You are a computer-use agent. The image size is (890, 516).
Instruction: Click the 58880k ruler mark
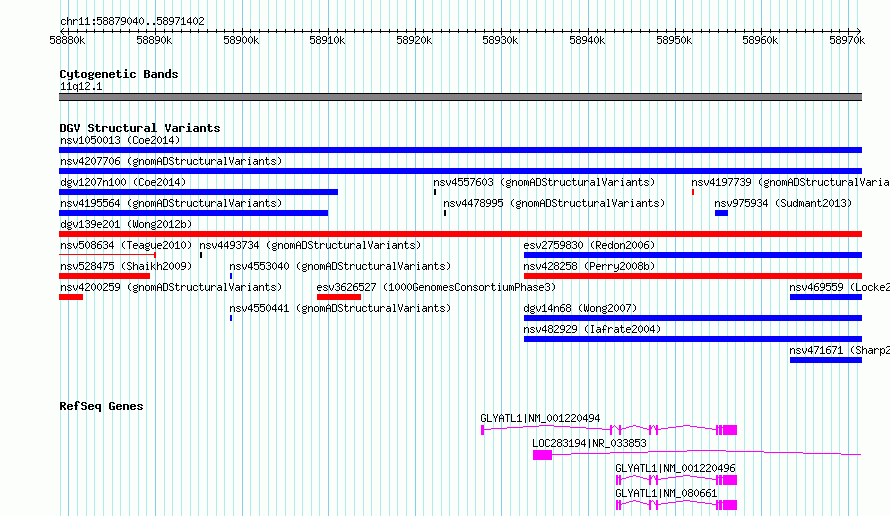tap(67, 40)
